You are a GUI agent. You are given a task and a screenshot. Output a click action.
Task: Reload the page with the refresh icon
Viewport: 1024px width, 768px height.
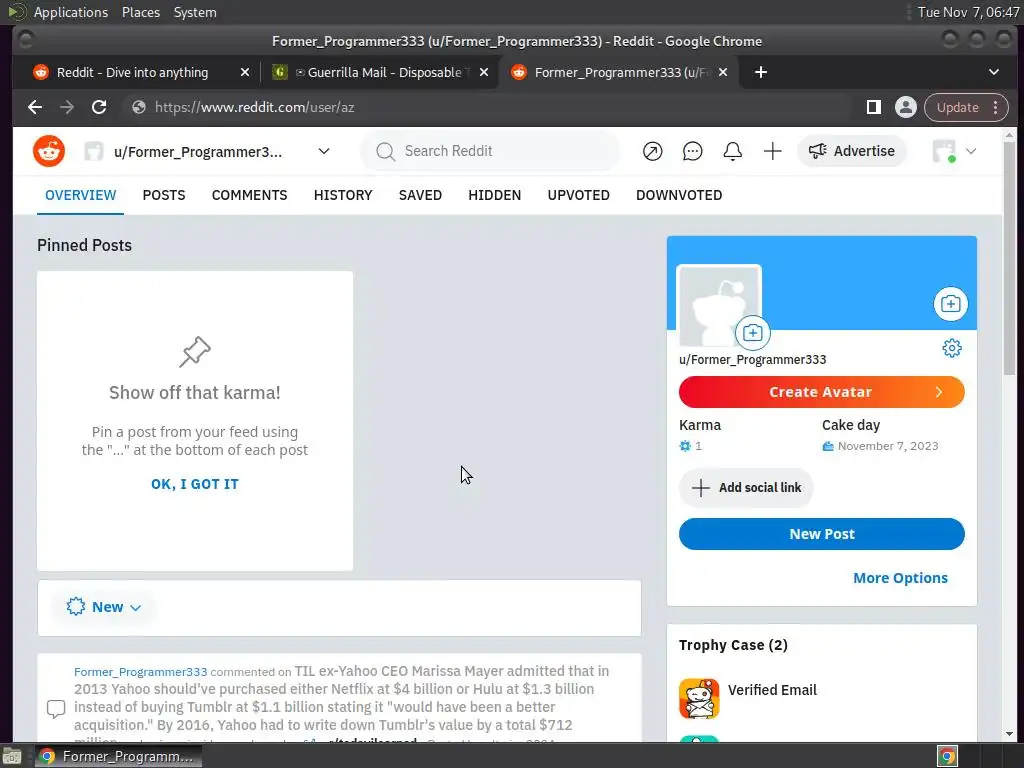tap(99, 107)
